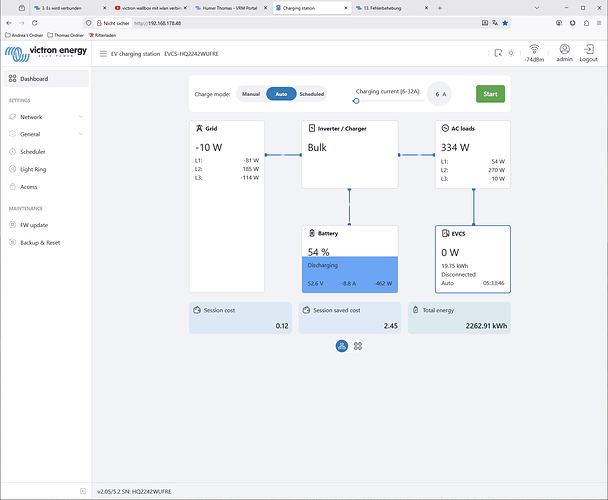The width and height of the screenshot is (608, 500).
Task: Click the Access lock icon
Action: tap(12, 187)
